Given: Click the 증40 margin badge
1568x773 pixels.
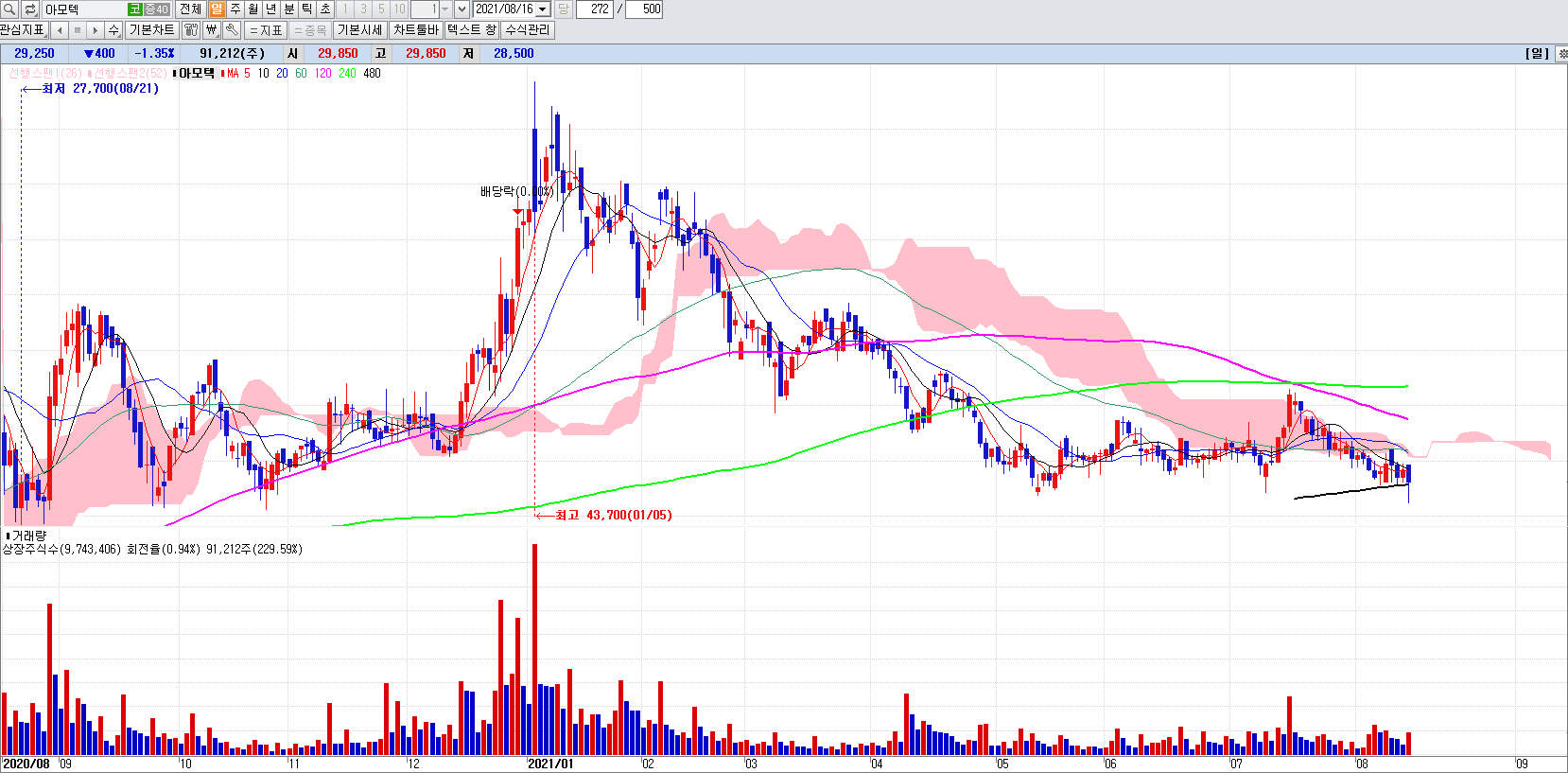Looking at the screenshot, I should pyautogui.click(x=156, y=9).
